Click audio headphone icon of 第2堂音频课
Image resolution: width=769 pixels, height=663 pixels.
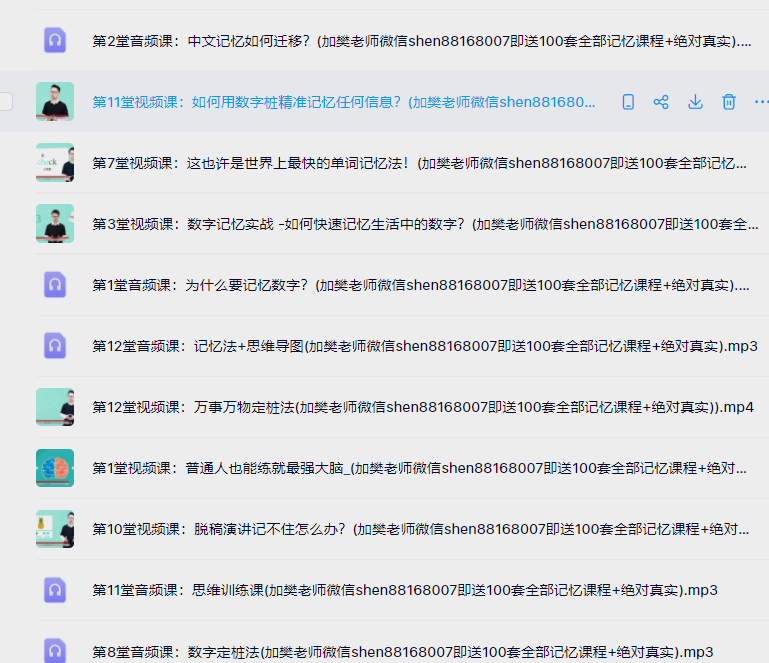coord(55,41)
